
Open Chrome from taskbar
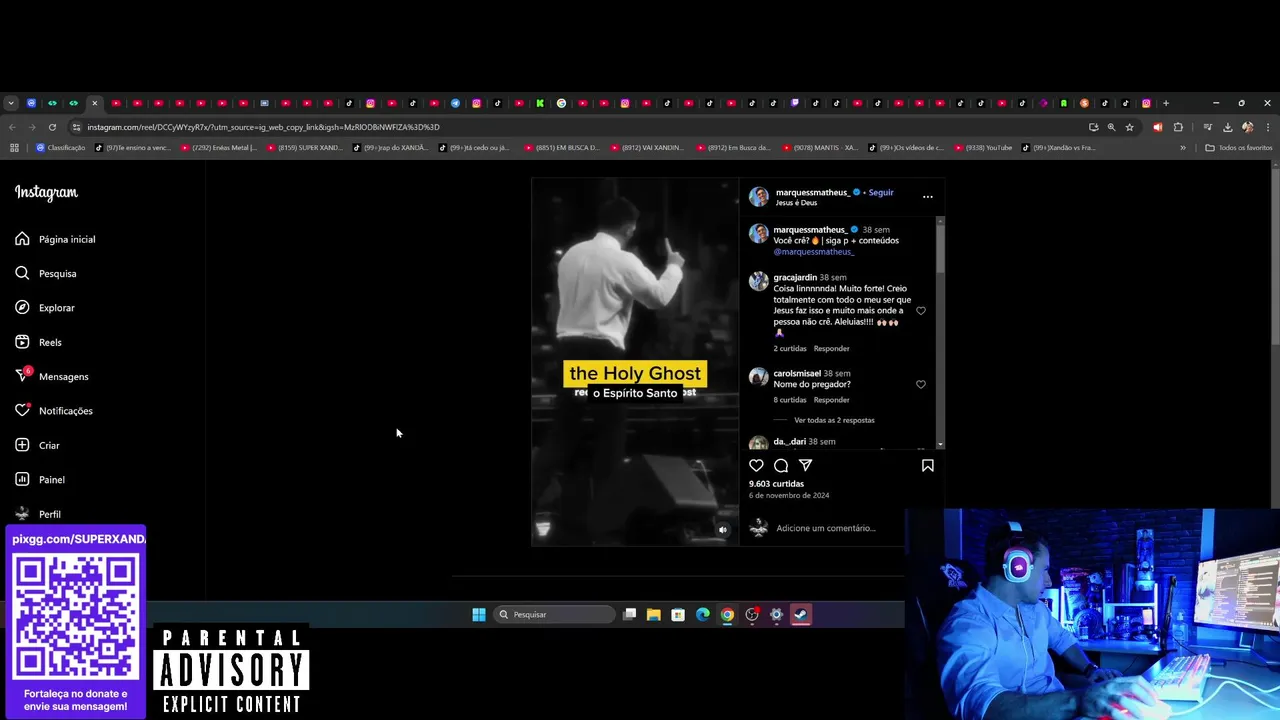click(x=727, y=614)
